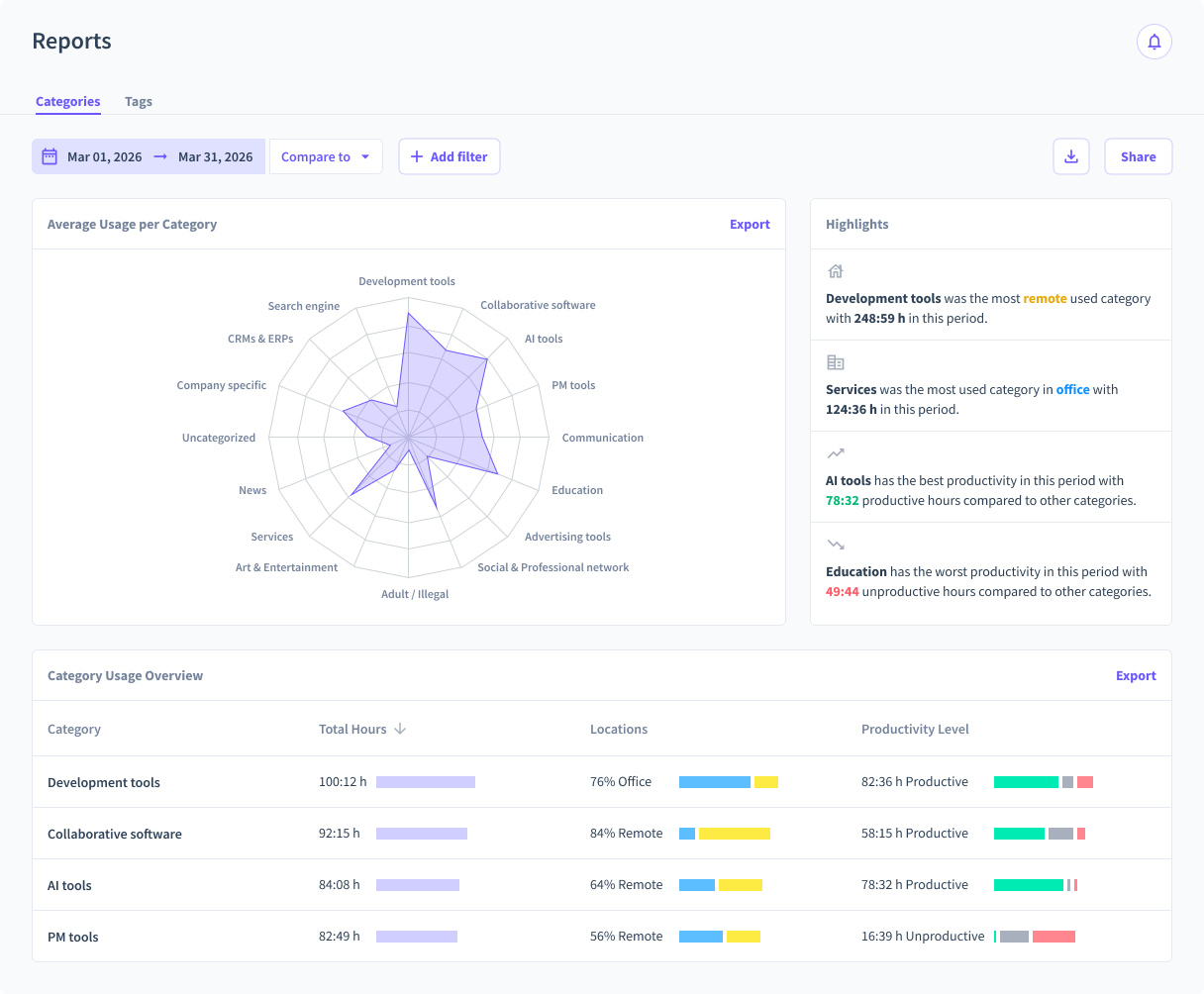Click the home icon in Highlights
1204x994 pixels.
pyautogui.click(x=835, y=271)
